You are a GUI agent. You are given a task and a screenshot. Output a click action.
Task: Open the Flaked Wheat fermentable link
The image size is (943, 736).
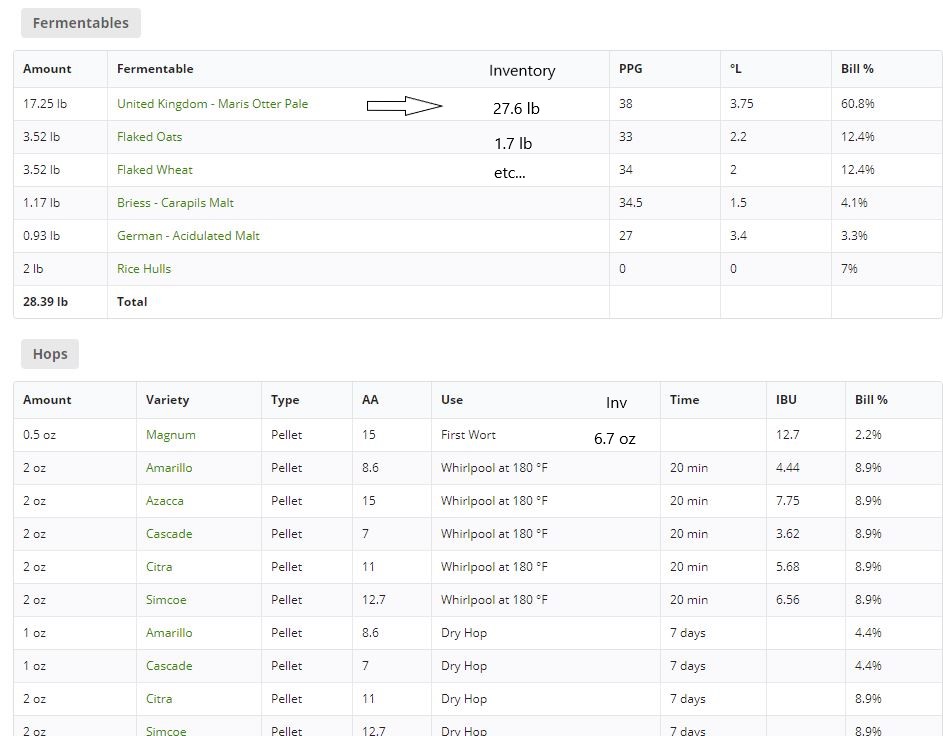click(154, 170)
